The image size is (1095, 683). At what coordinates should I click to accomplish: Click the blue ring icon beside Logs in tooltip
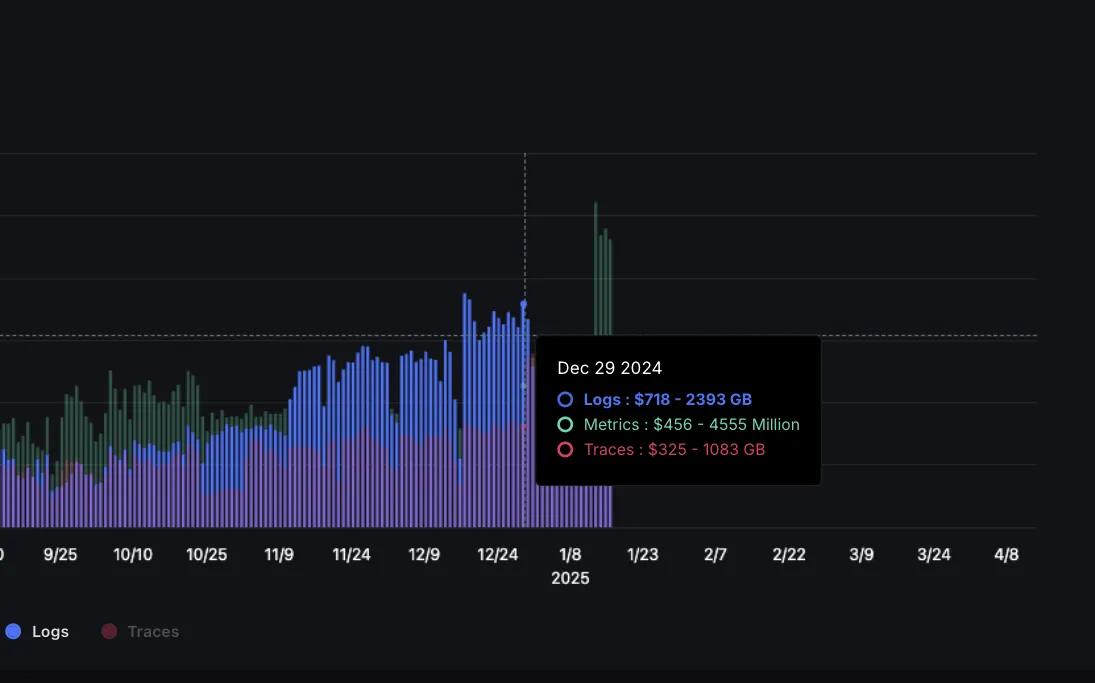click(x=565, y=399)
